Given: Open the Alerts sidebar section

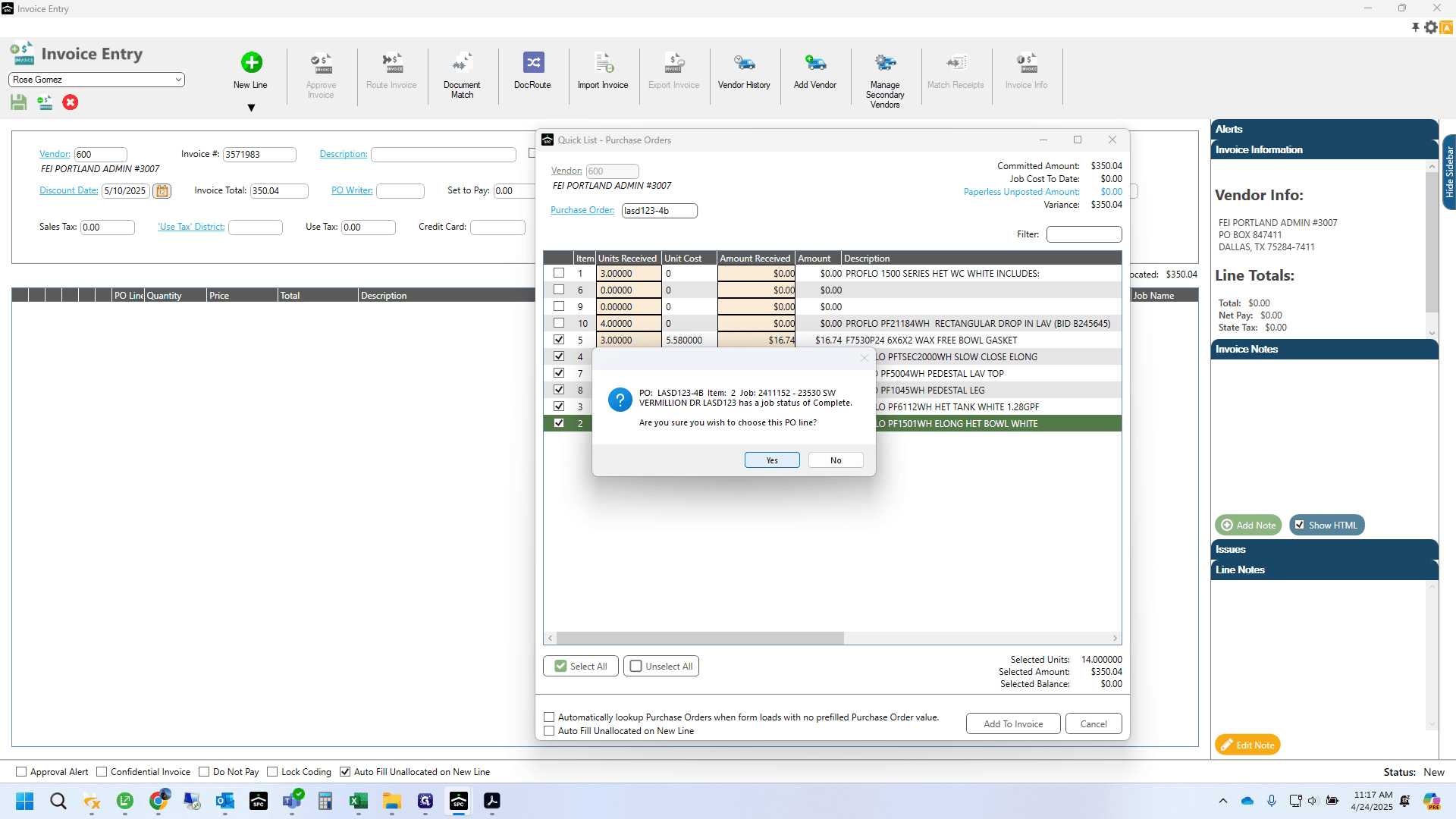Looking at the screenshot, I should [x=1324, y=129].
